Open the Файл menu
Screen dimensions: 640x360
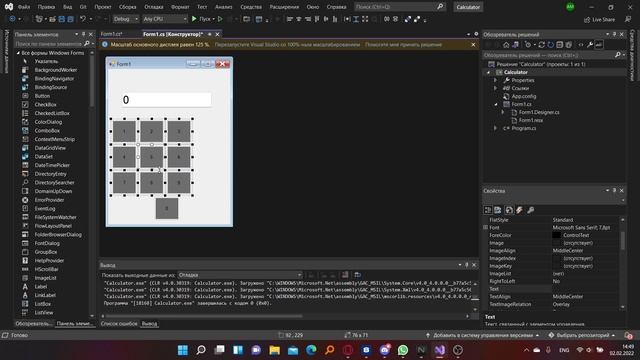tap(24, 7)
